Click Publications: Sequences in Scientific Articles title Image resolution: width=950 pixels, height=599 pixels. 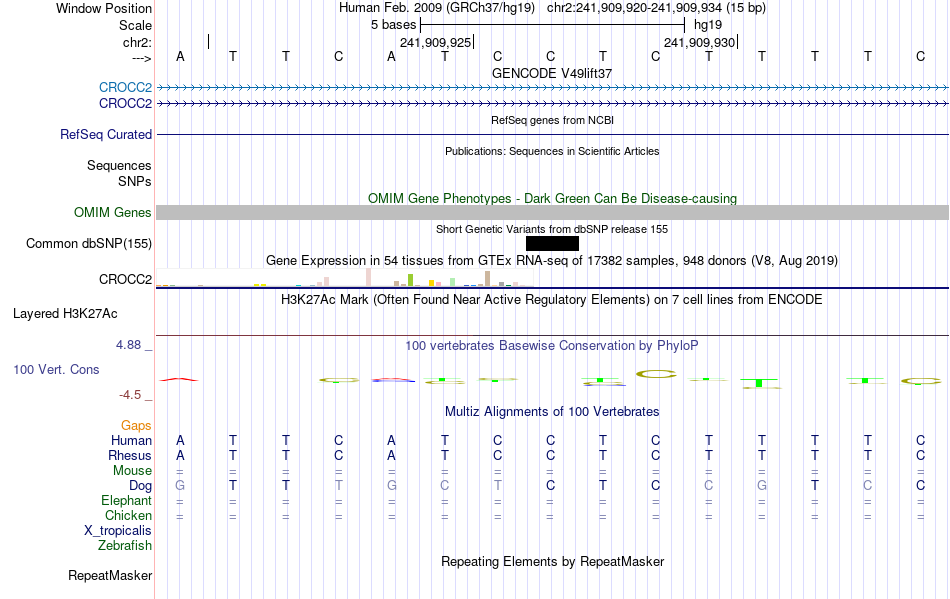click(x=552, y=151)
